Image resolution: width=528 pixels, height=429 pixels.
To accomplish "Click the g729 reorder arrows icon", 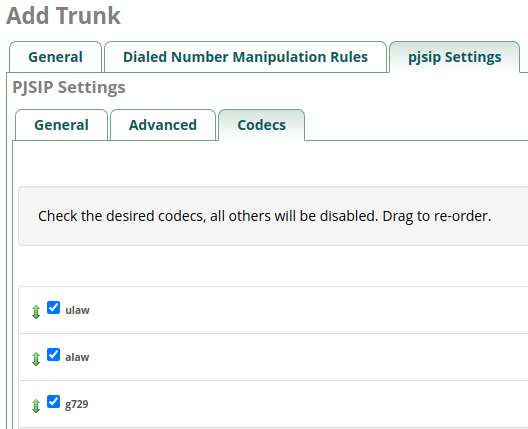I will tap(36, 406).
